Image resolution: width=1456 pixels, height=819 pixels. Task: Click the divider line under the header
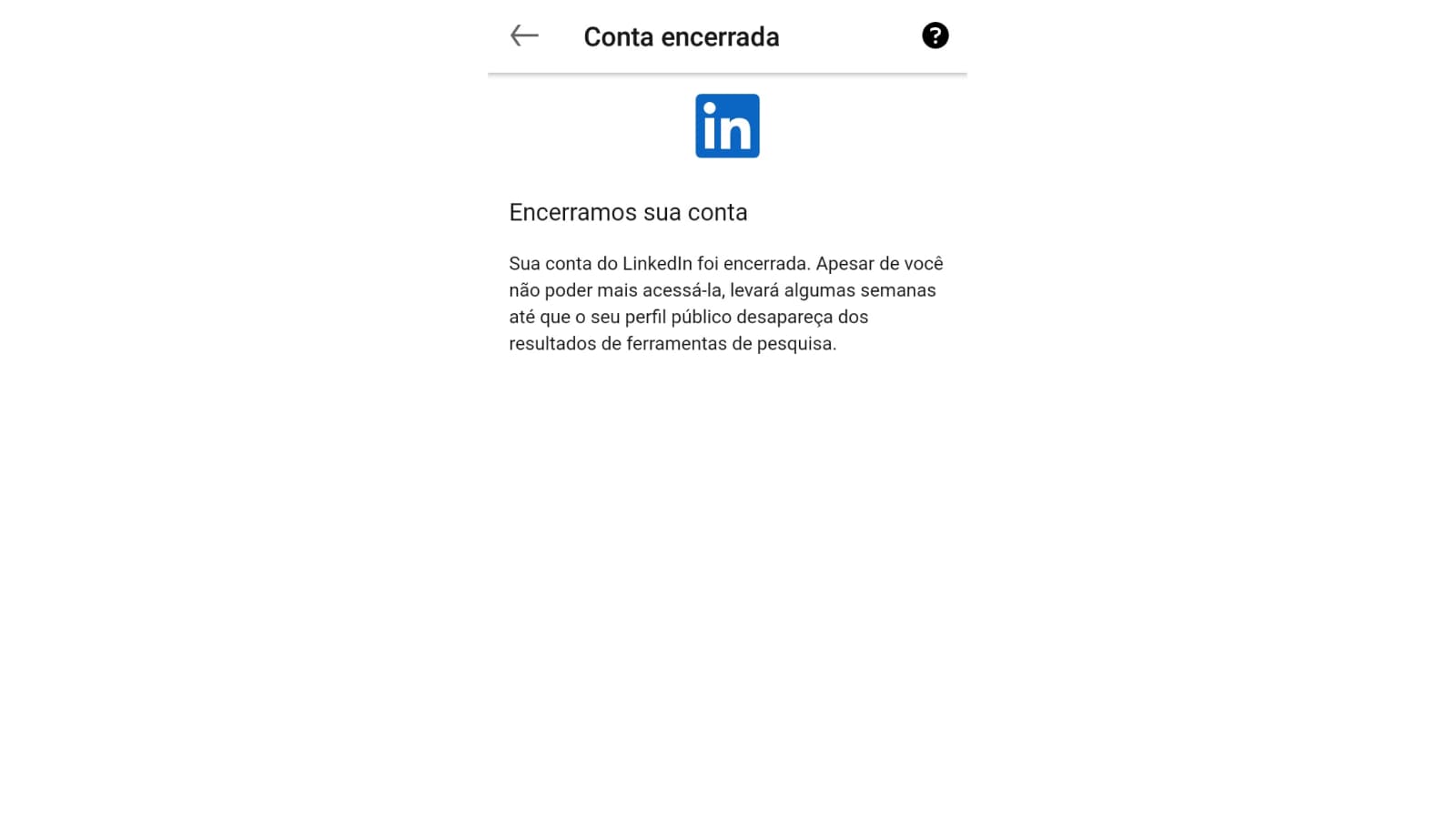click(x=727, y=74)
